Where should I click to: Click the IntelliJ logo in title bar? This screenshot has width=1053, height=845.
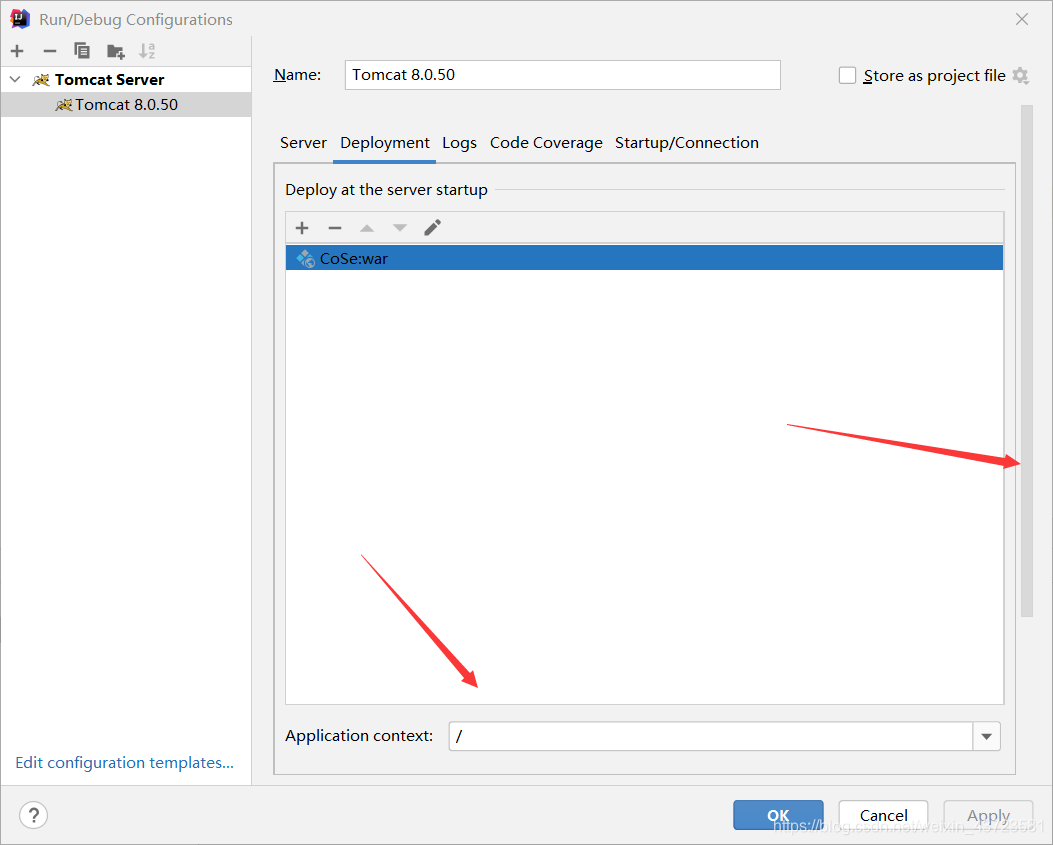click(x=20, y=19)
